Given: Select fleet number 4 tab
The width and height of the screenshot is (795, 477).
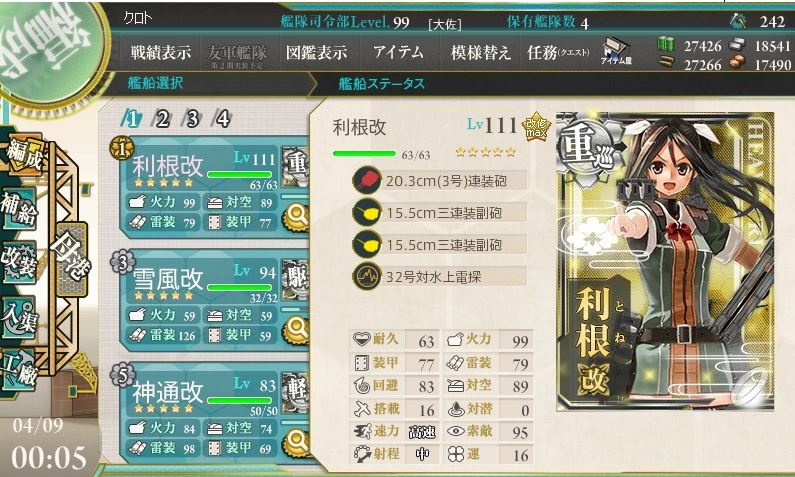Looking at the screenshot, I should coord(223,119).
